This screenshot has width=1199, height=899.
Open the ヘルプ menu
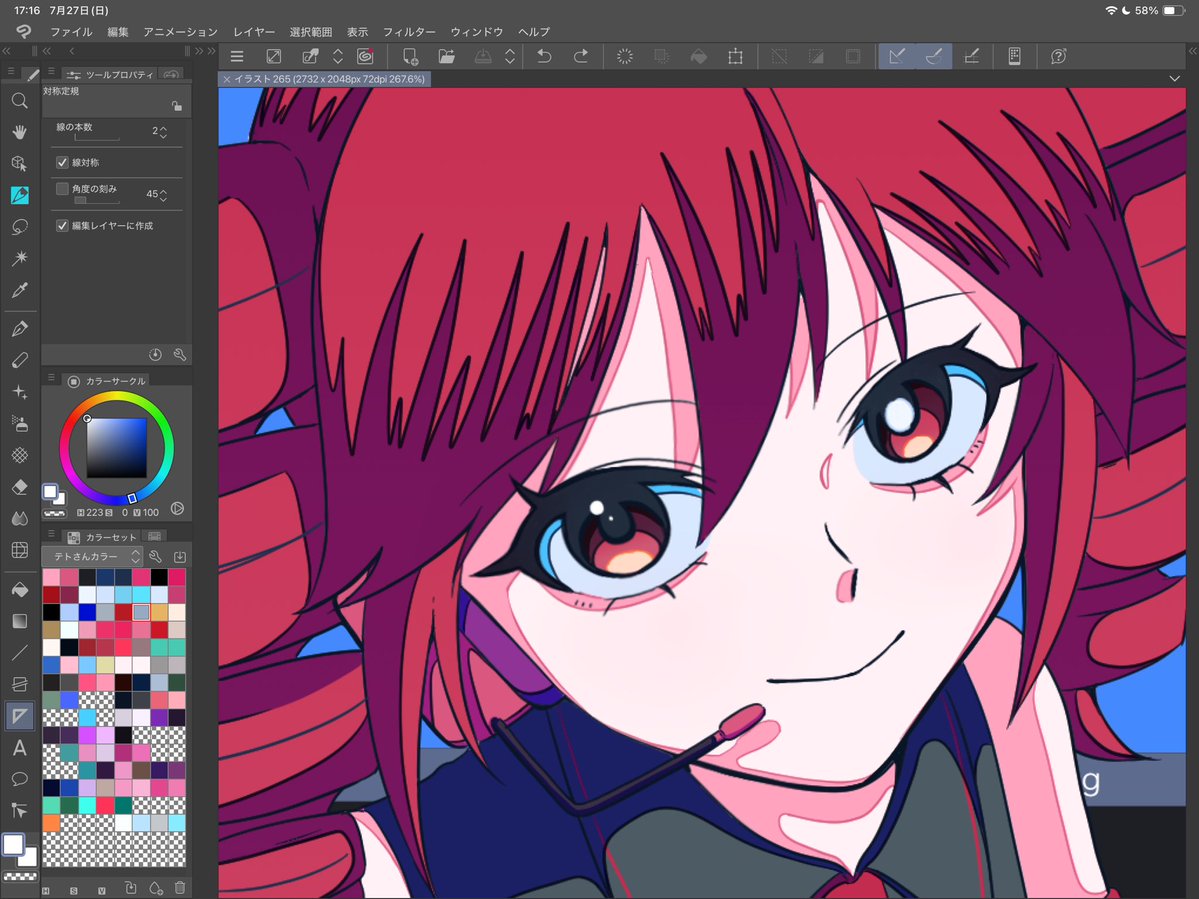534,31
